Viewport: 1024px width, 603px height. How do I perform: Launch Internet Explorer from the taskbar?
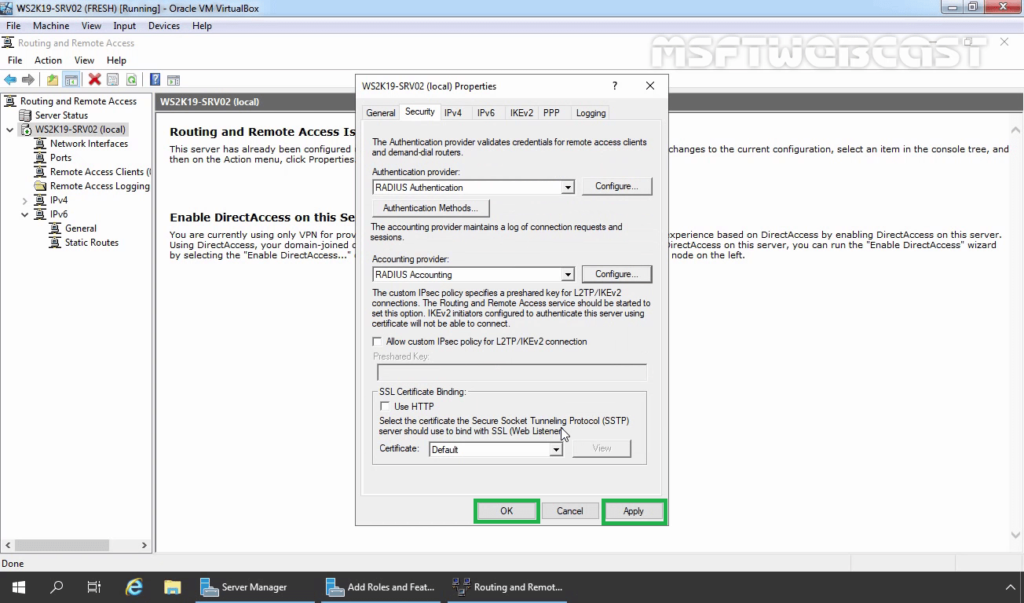click(x=134, y=587)
